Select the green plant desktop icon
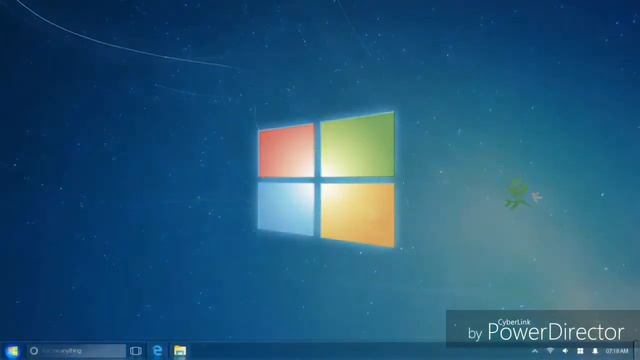 click(517, 194)
